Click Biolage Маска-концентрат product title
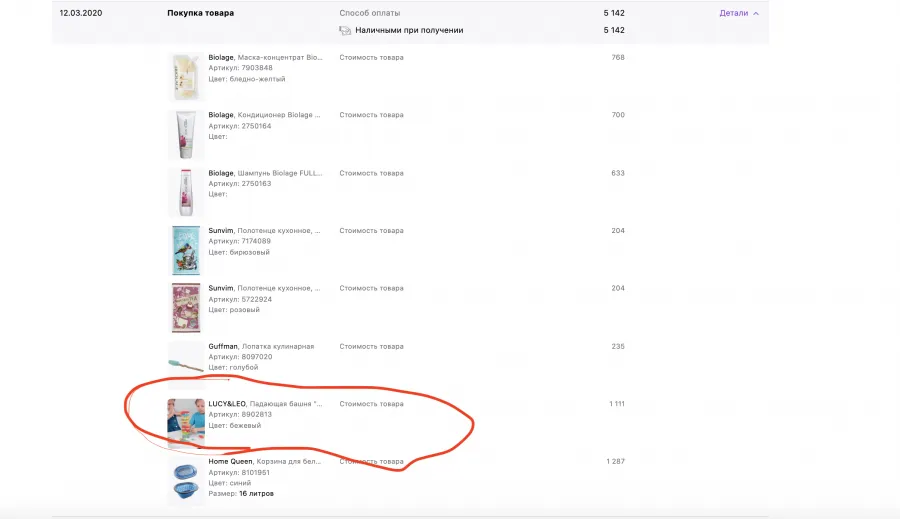Image resolution: width=900 pixels, height=519 pixels. tap(265, 57)
